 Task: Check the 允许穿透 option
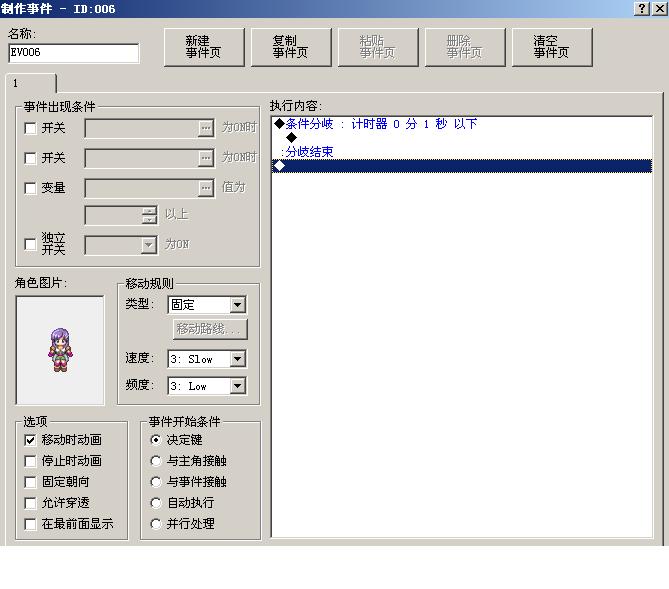(30, 503)
